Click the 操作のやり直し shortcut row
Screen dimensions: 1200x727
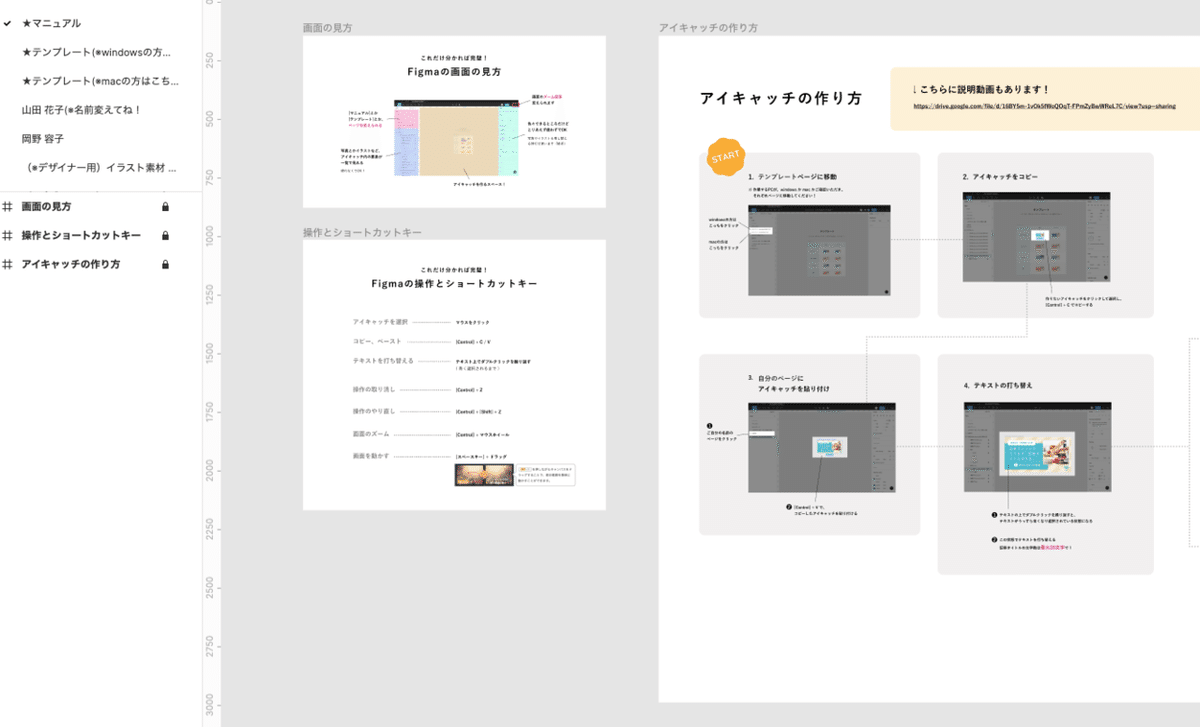click(x=427, y=411)
